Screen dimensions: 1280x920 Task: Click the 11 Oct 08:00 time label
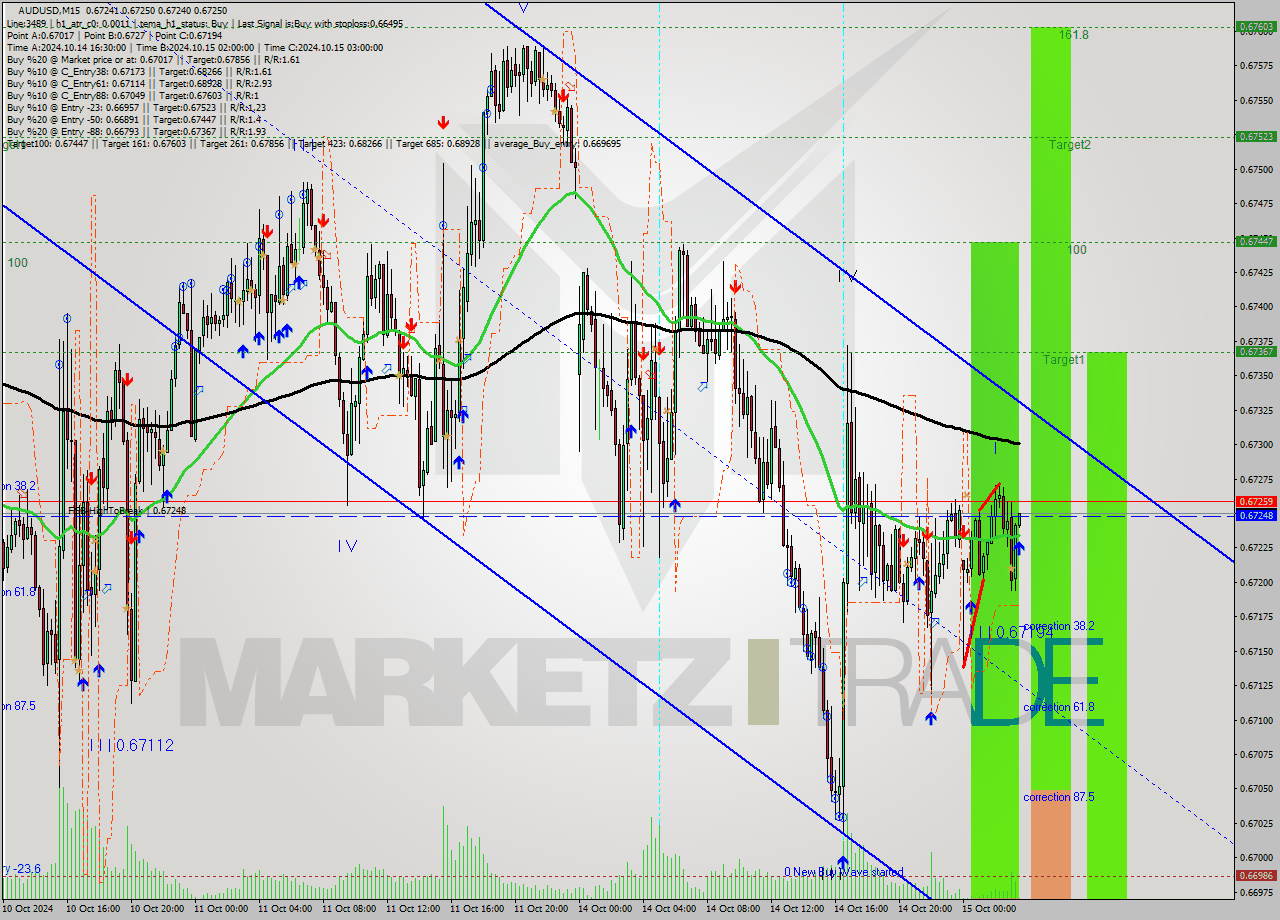click(x=349, y=909)
